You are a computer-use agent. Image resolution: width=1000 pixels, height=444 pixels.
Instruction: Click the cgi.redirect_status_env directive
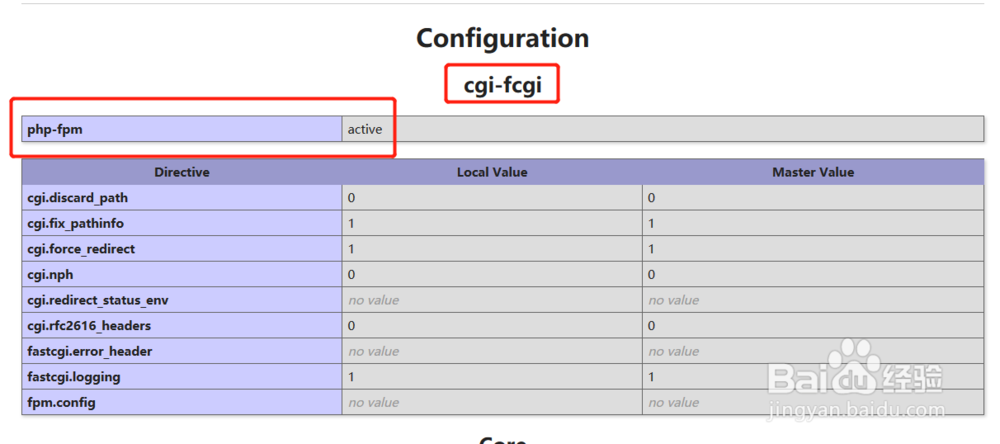click(98, 300)
